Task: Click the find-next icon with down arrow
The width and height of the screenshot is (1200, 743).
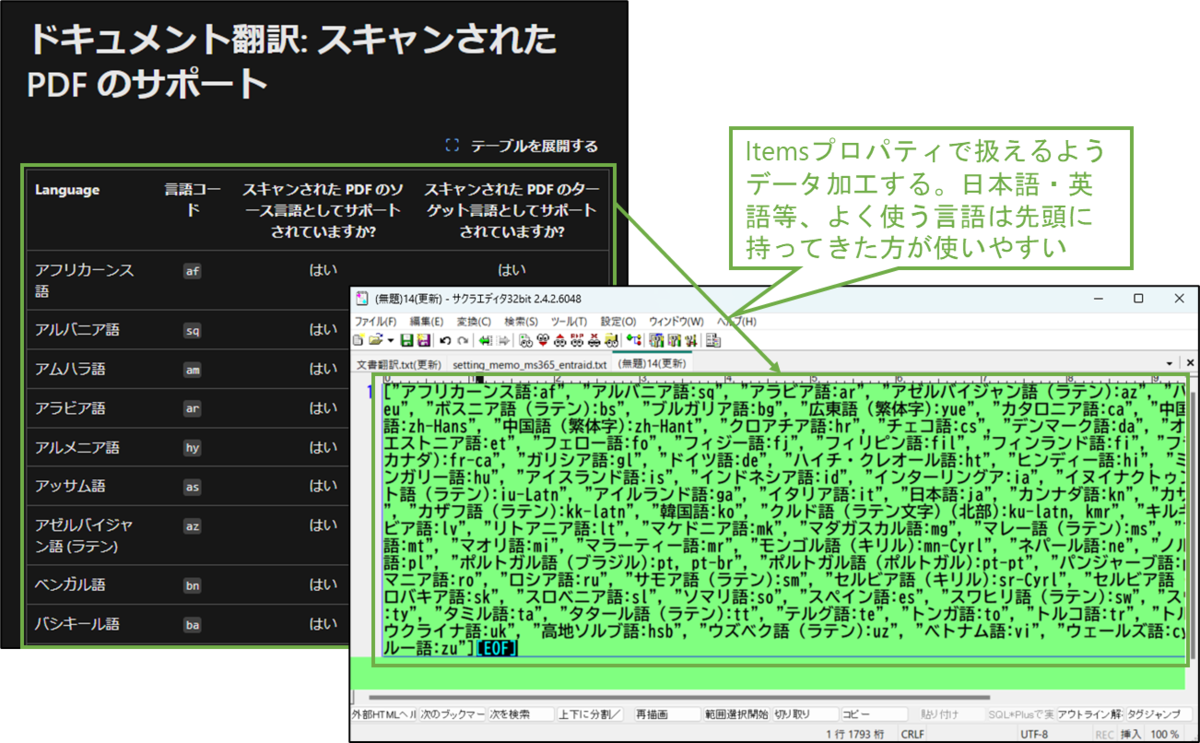Action: pyautogui.click(x=543, y=340)
